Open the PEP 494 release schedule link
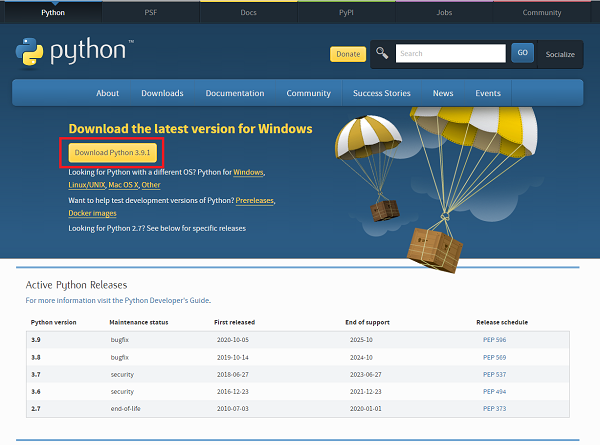Image resolution: width=600 pixels, height=445 pixels. [494, 391]
